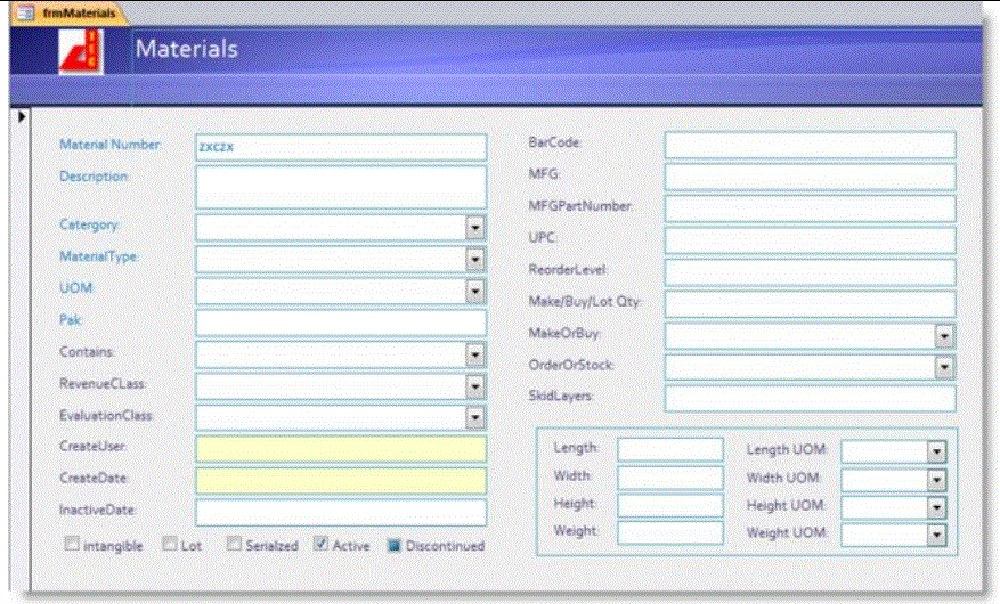The image size is (1000, 604).
Task: Check the Lot checkbox
Action: tap(169, 545)
